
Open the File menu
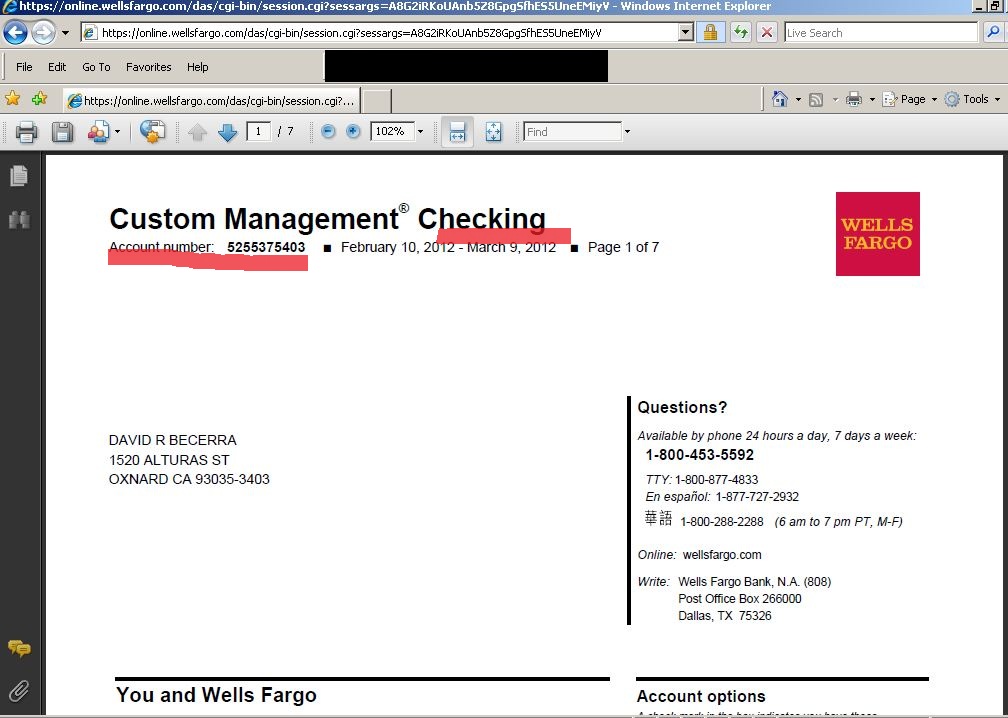pyautogui.click(x=24, y=67)
